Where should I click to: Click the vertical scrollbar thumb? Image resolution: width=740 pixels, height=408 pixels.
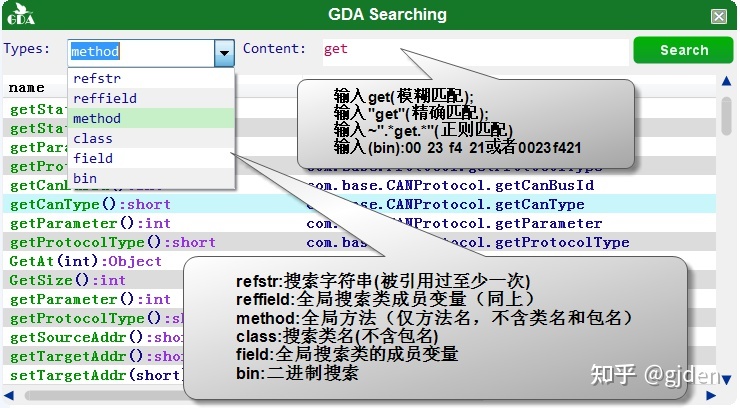(x=728, y=115)
